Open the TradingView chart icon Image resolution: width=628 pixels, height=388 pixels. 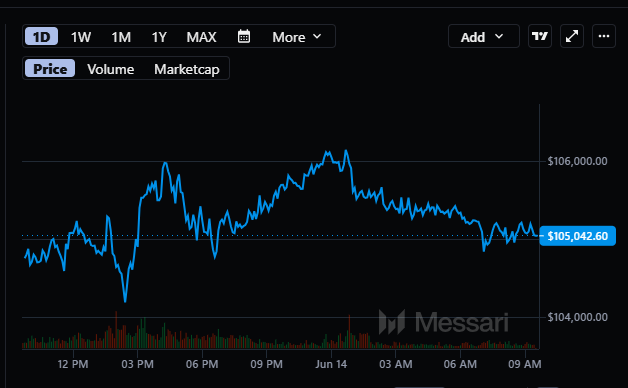click(x=539, y=36)
